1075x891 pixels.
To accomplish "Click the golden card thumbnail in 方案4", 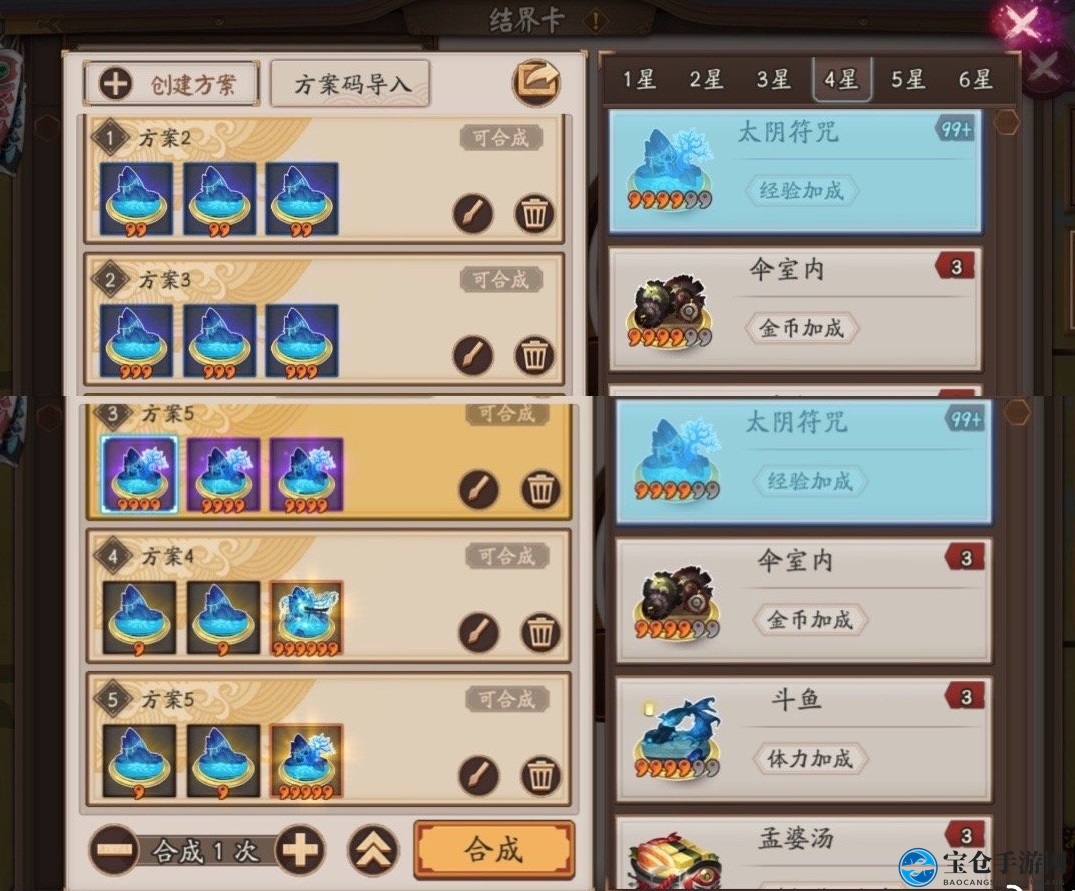I will coord(306,619).
